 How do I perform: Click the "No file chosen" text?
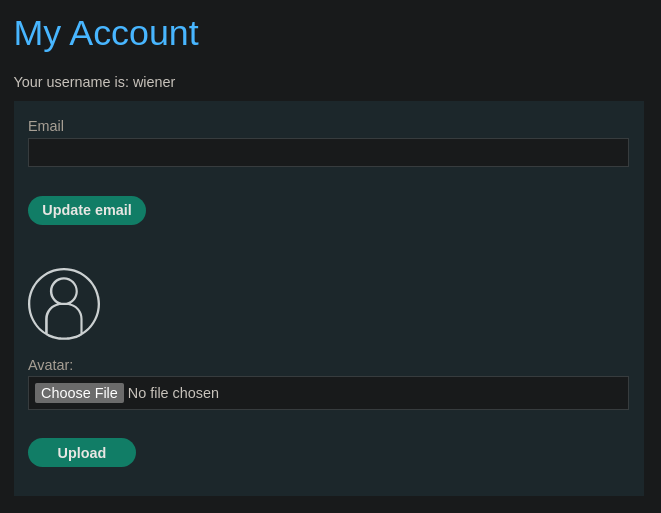pos(173,393)
